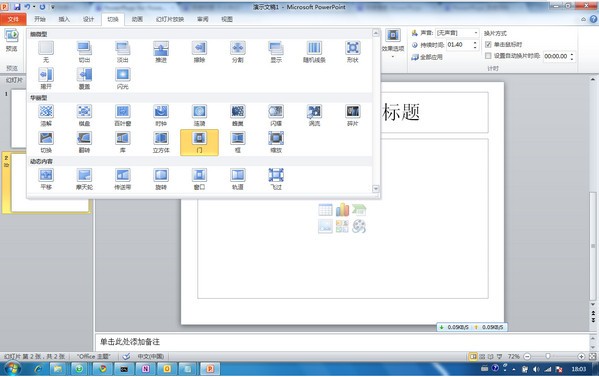Start slide show from status bar
This screenshot has width=599, height=377.
click(499, 356)
